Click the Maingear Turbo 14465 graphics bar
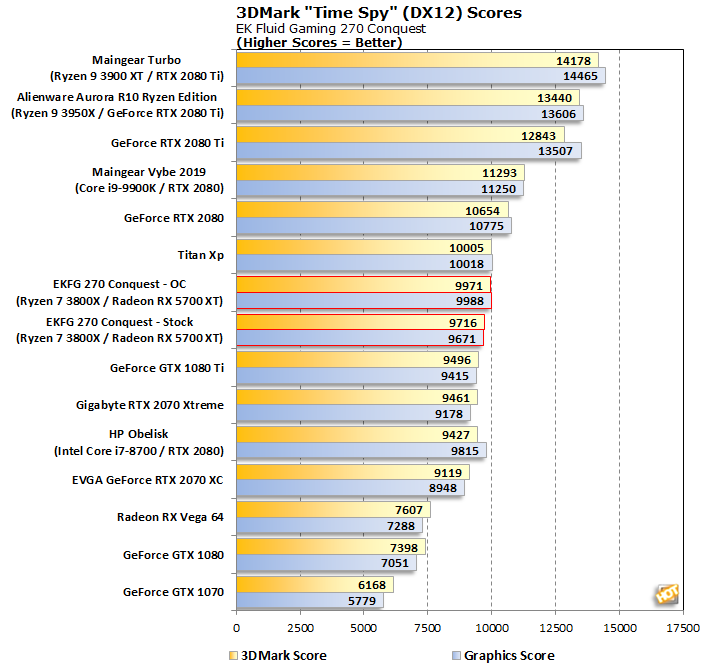The height and width of the screenshot is (669, 708). [x=420, y=76]
